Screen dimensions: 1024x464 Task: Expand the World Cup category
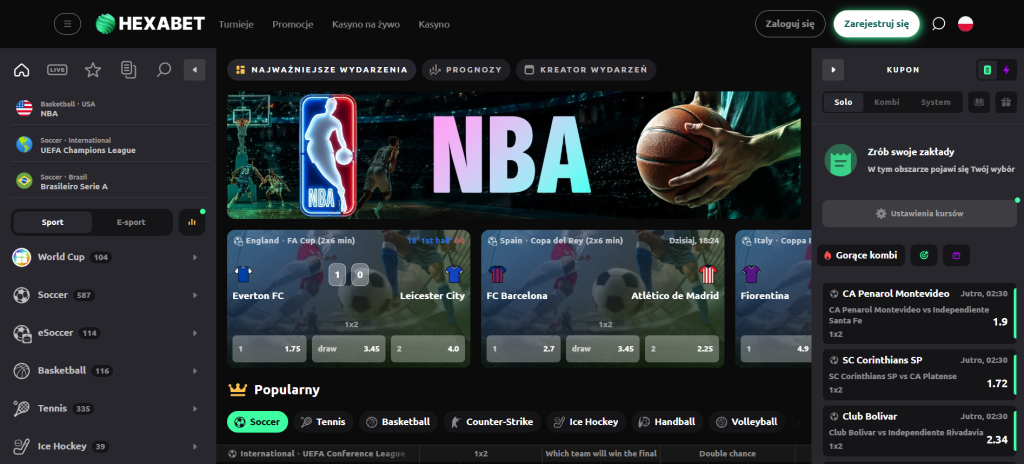click(195, 257)
